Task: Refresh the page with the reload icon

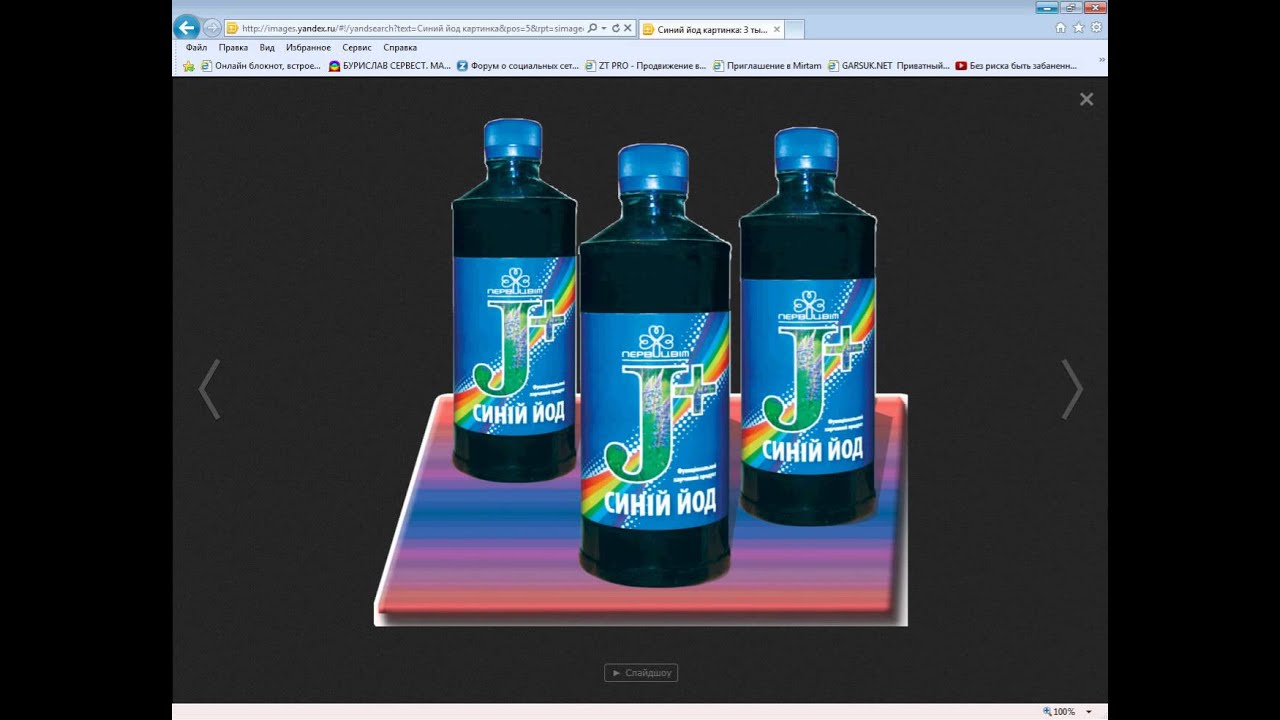Action: pyautogui.click(x=616, y=29)
